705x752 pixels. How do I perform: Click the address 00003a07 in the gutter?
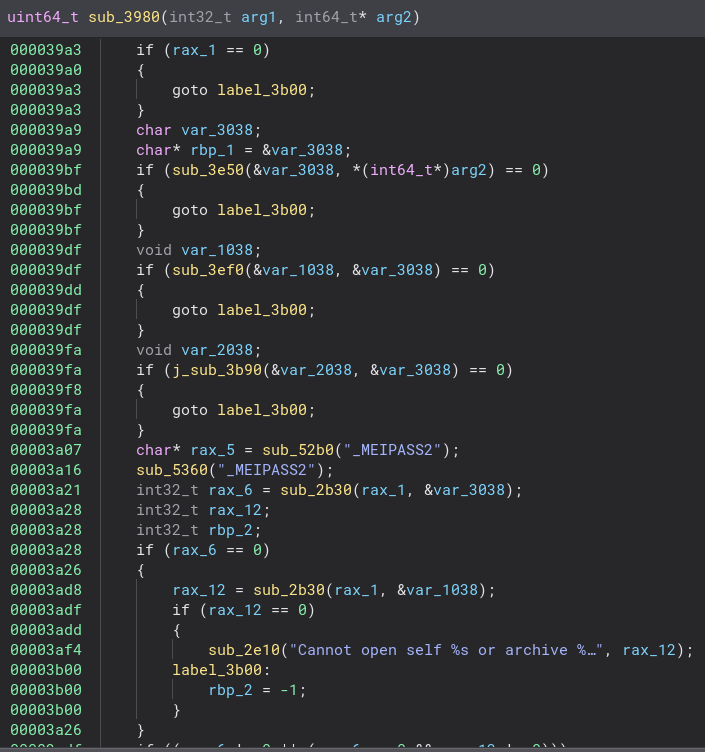point(46,450)
